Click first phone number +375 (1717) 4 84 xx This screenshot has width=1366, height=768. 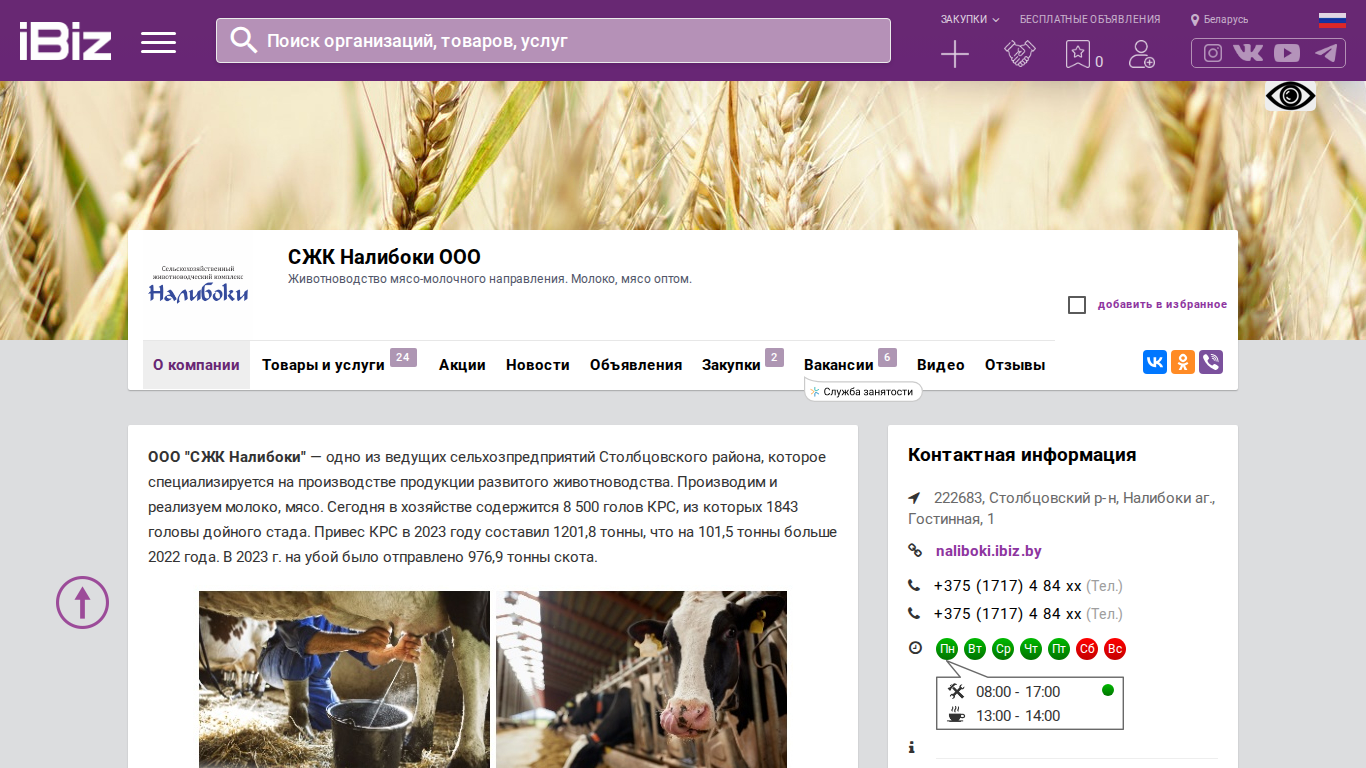[x=1008, y=586]
